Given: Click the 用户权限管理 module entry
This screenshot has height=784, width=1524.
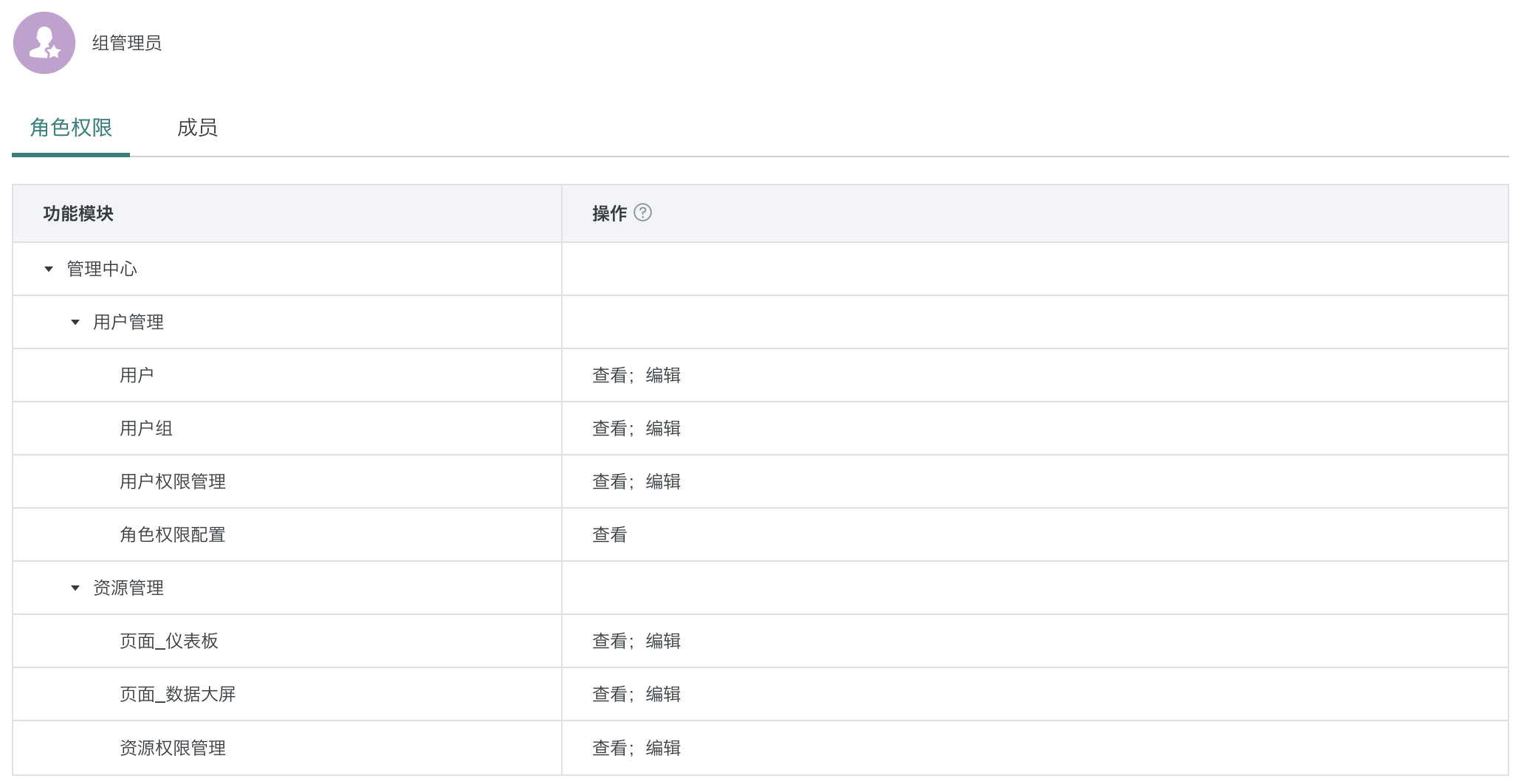Looking at the screenshot, I should (173, 482).
